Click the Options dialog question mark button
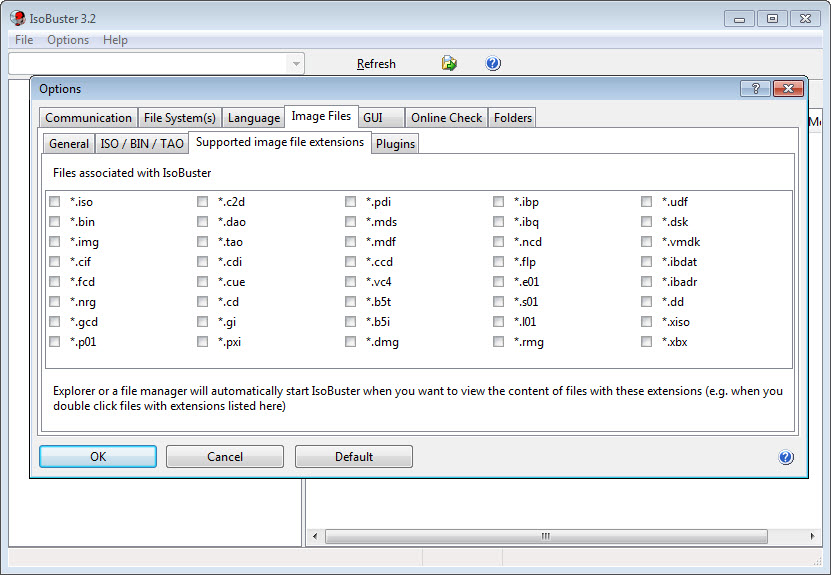 [x=755, y=89]
